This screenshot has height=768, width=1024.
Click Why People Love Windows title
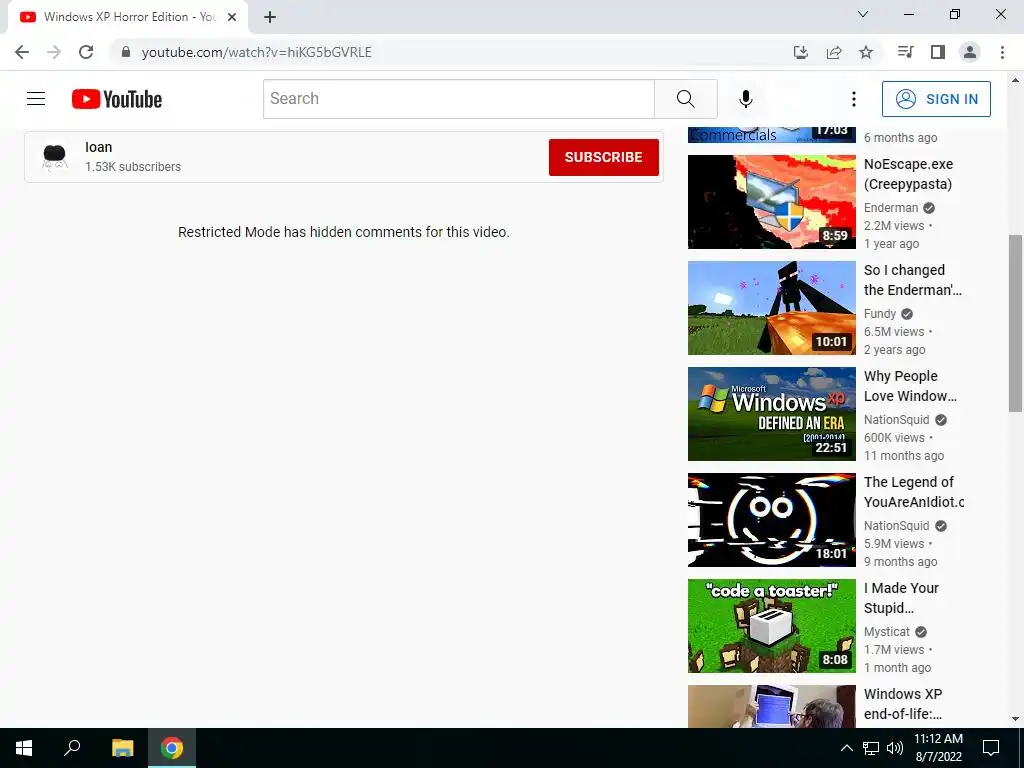910,386
